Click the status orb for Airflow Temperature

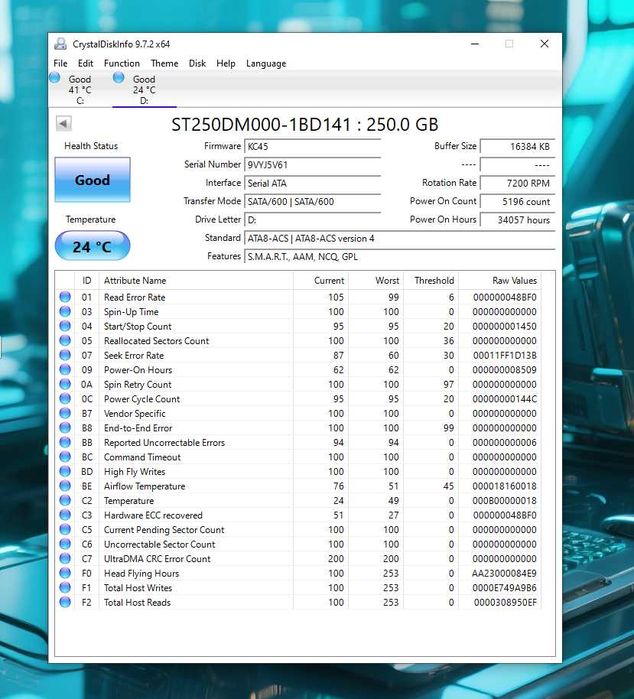65,486
